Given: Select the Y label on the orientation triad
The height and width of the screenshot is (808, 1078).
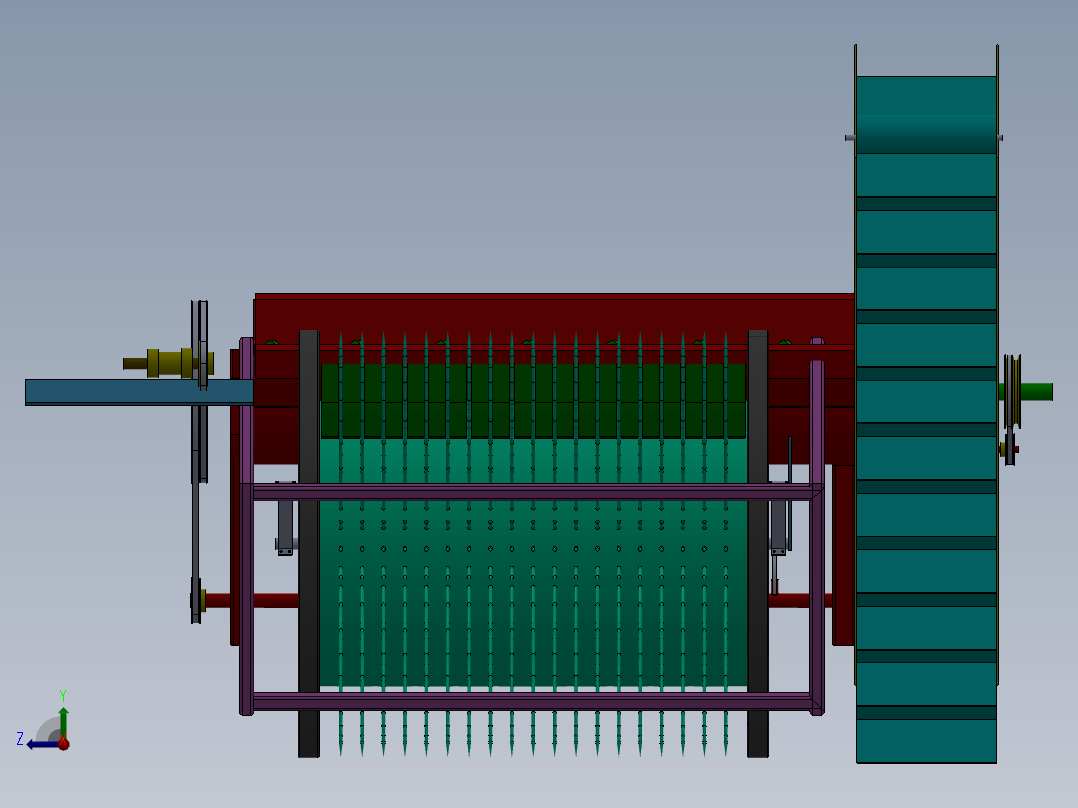Looking at the screenshot, I should tap(63, 693).
